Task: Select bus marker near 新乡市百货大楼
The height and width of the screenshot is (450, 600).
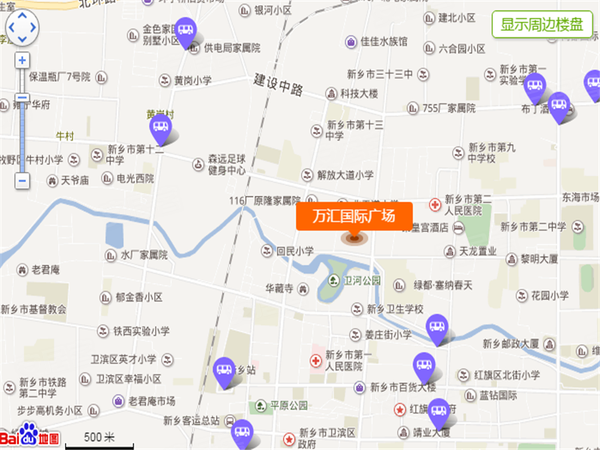Action: [x=424, y=368]
